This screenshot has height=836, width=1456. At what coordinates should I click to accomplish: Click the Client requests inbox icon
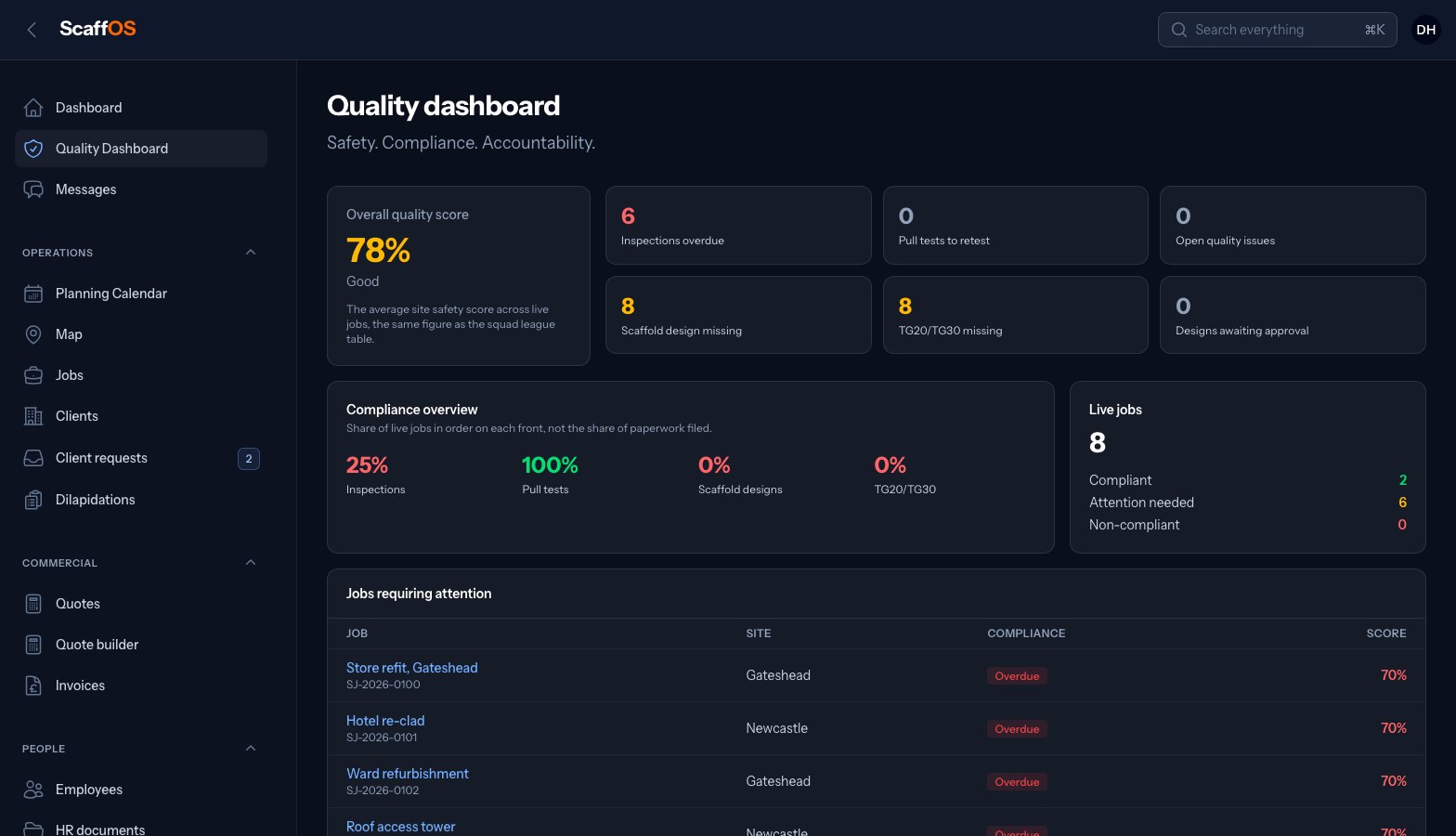click(33, 458)
